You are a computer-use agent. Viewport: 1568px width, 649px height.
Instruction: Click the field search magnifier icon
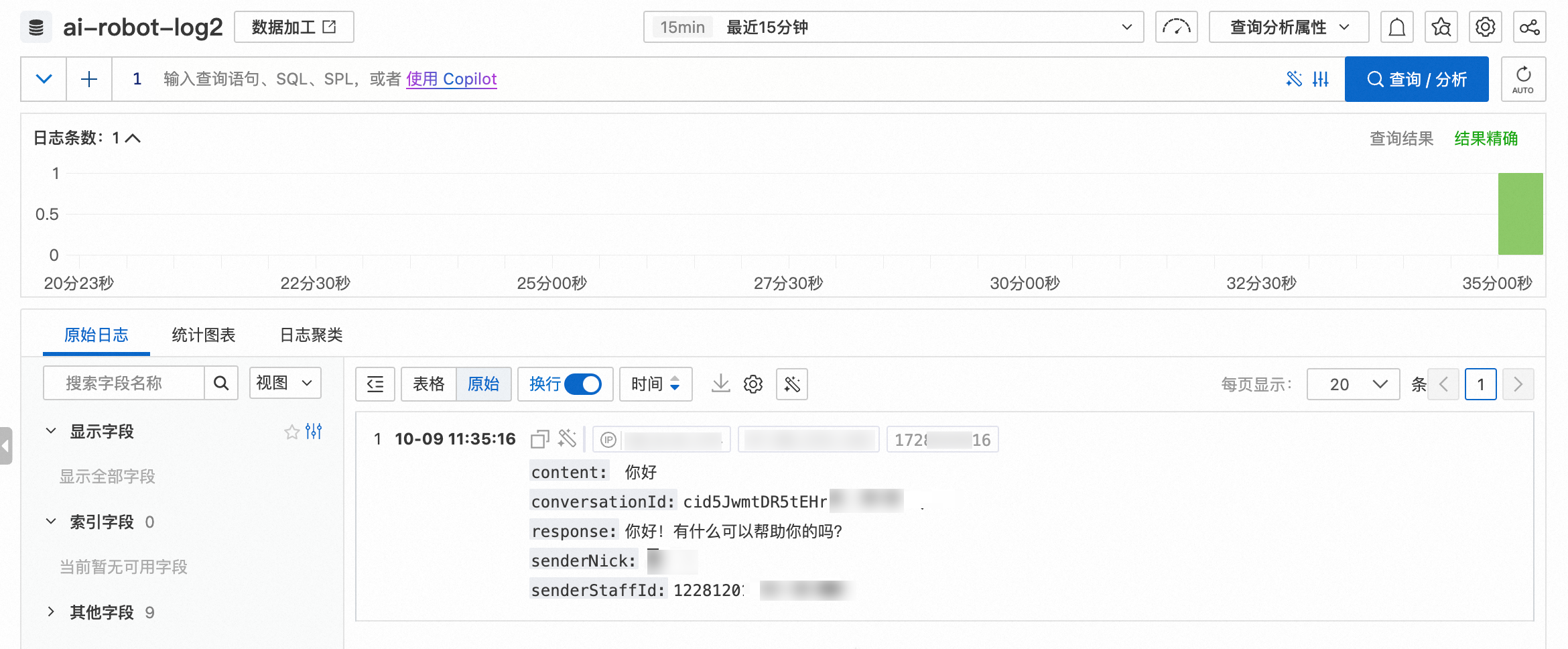(221, 383)
